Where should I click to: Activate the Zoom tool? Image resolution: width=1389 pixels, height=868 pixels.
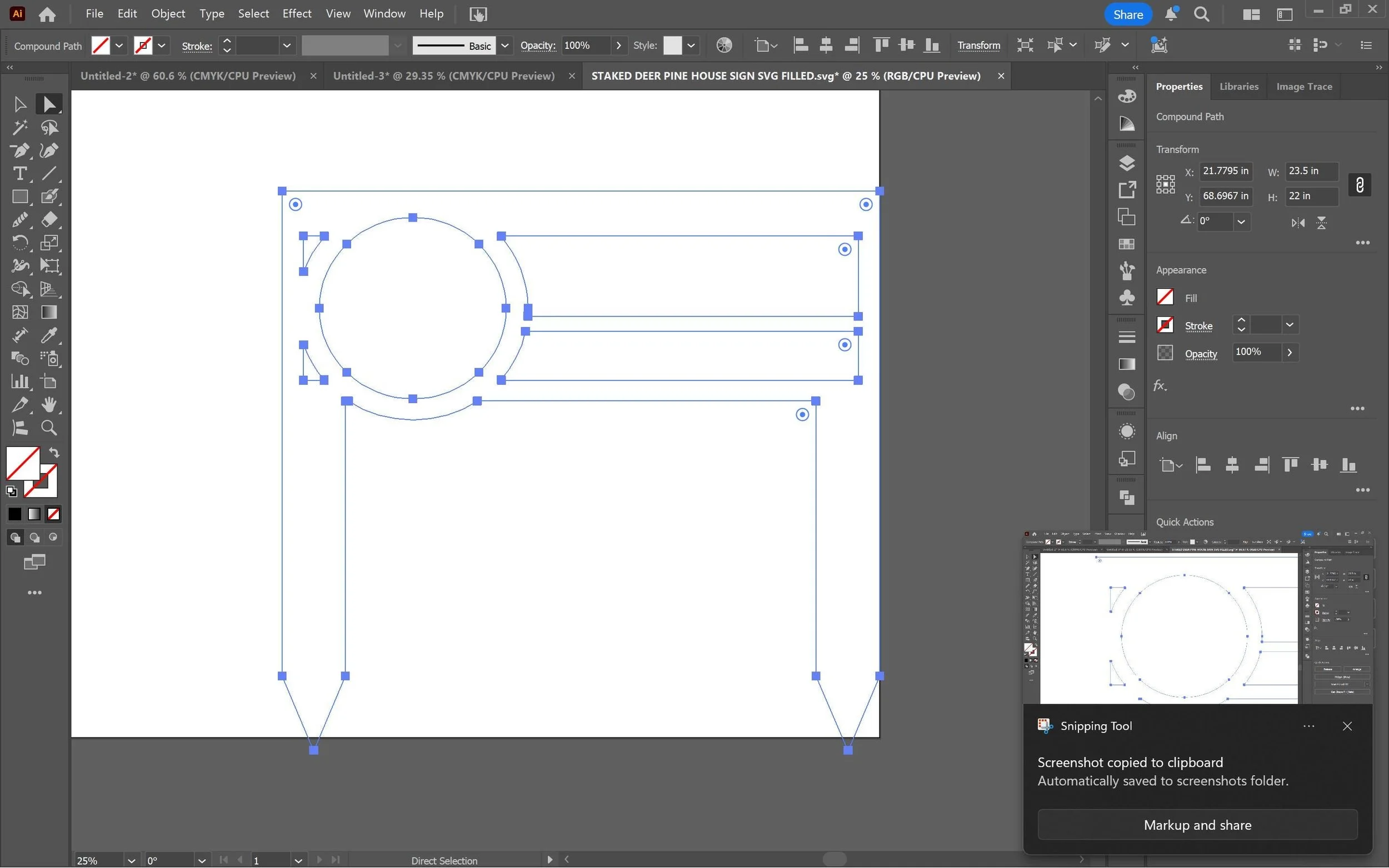click(49, 428)
